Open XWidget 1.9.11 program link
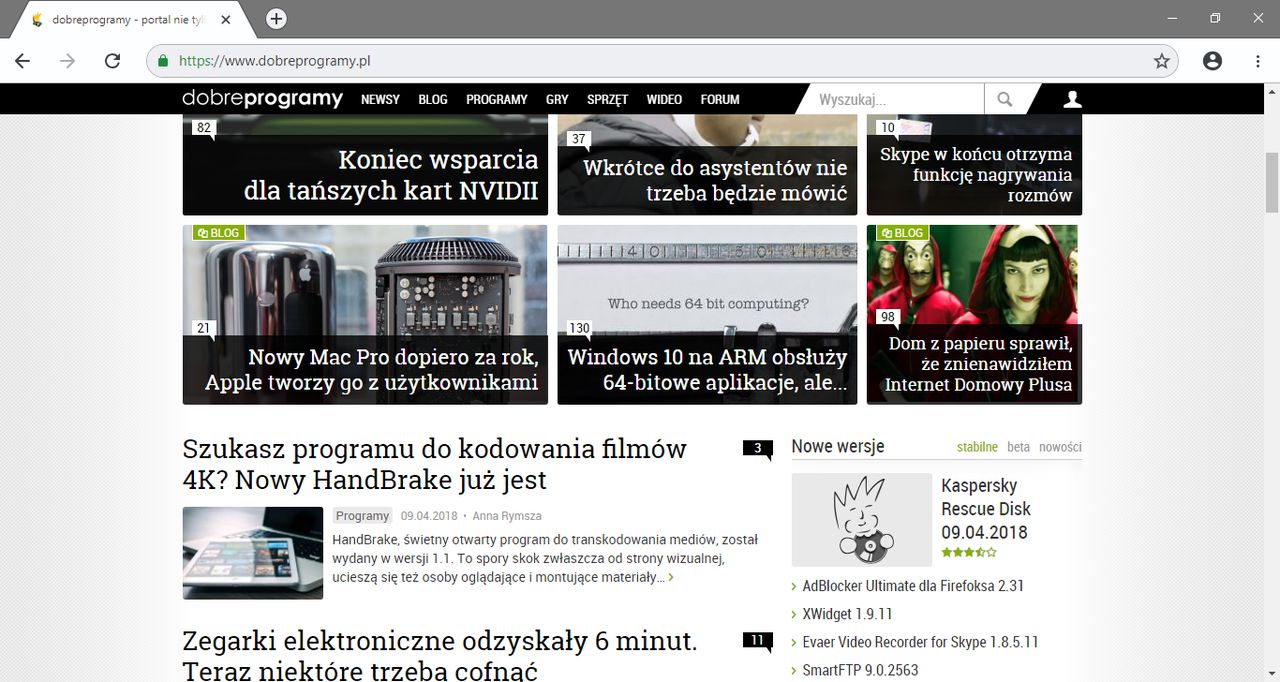Viewport: 1280px width, 682px height. 847,614
